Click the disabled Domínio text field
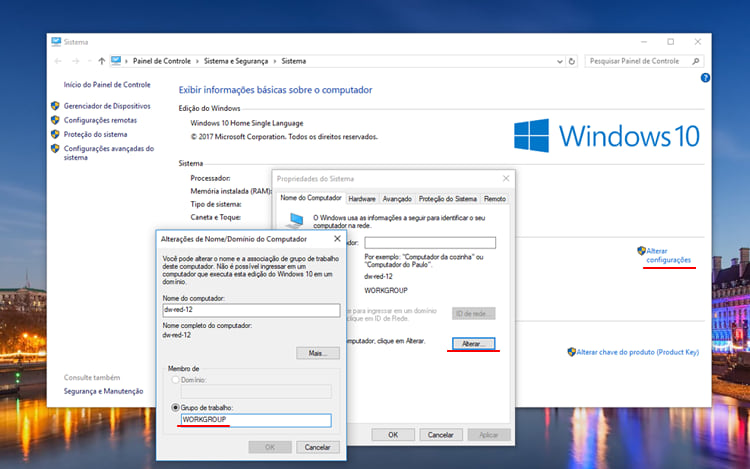The width and height of the screenshot is (750, 469). click(x=256, y=392)
